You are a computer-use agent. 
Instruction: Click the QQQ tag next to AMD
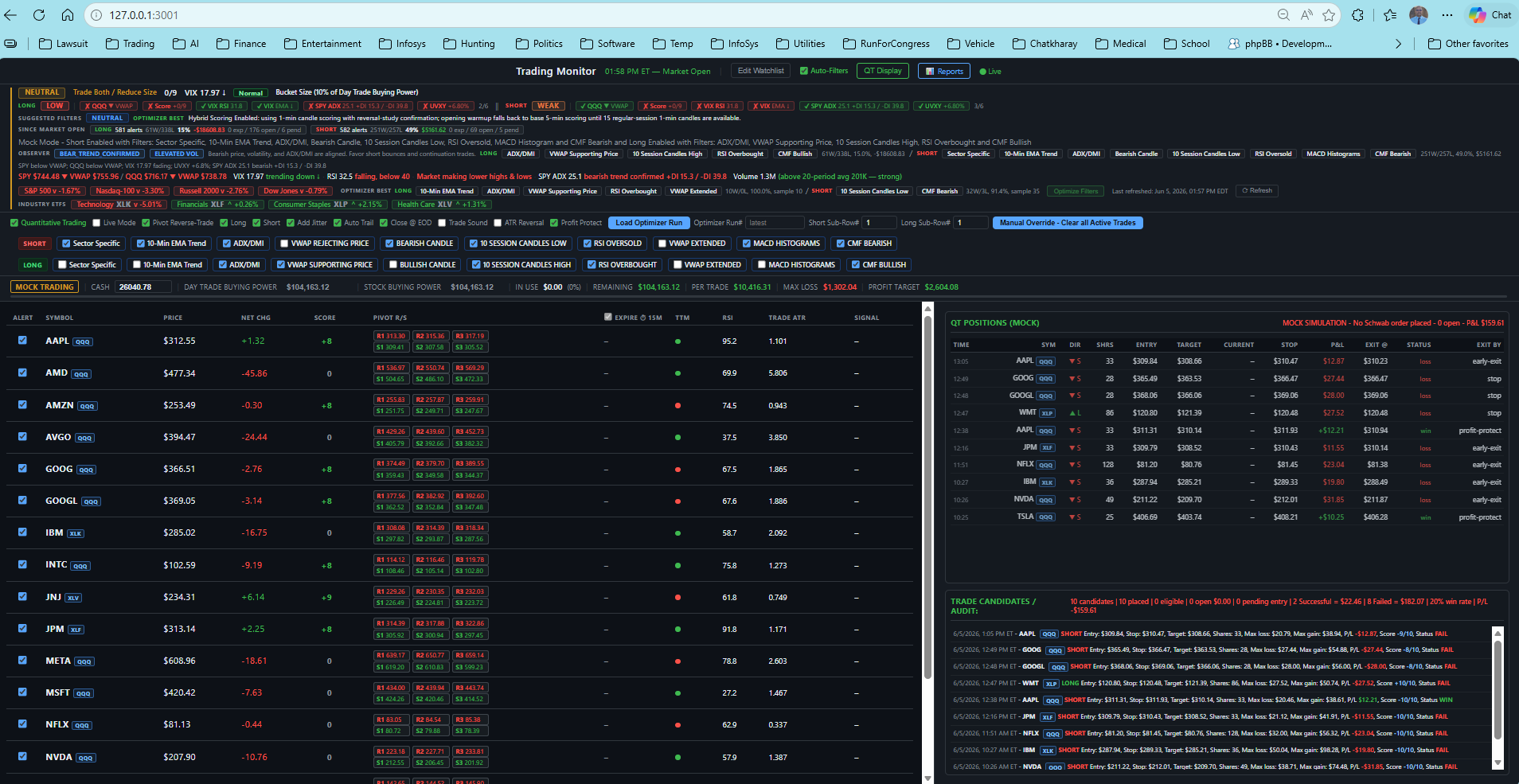(81, 374)
